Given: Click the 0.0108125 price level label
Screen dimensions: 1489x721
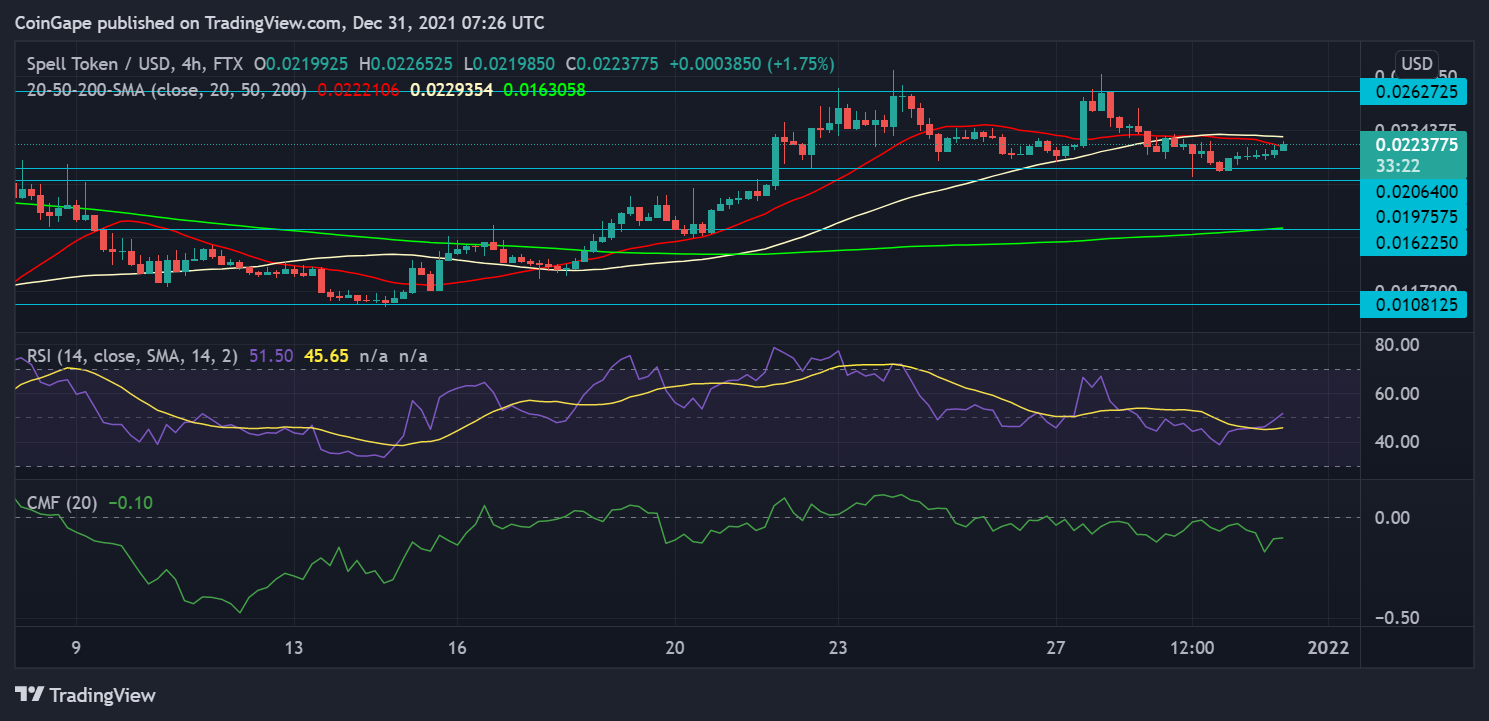Looking at the screenshot, I should (1416, 305).
